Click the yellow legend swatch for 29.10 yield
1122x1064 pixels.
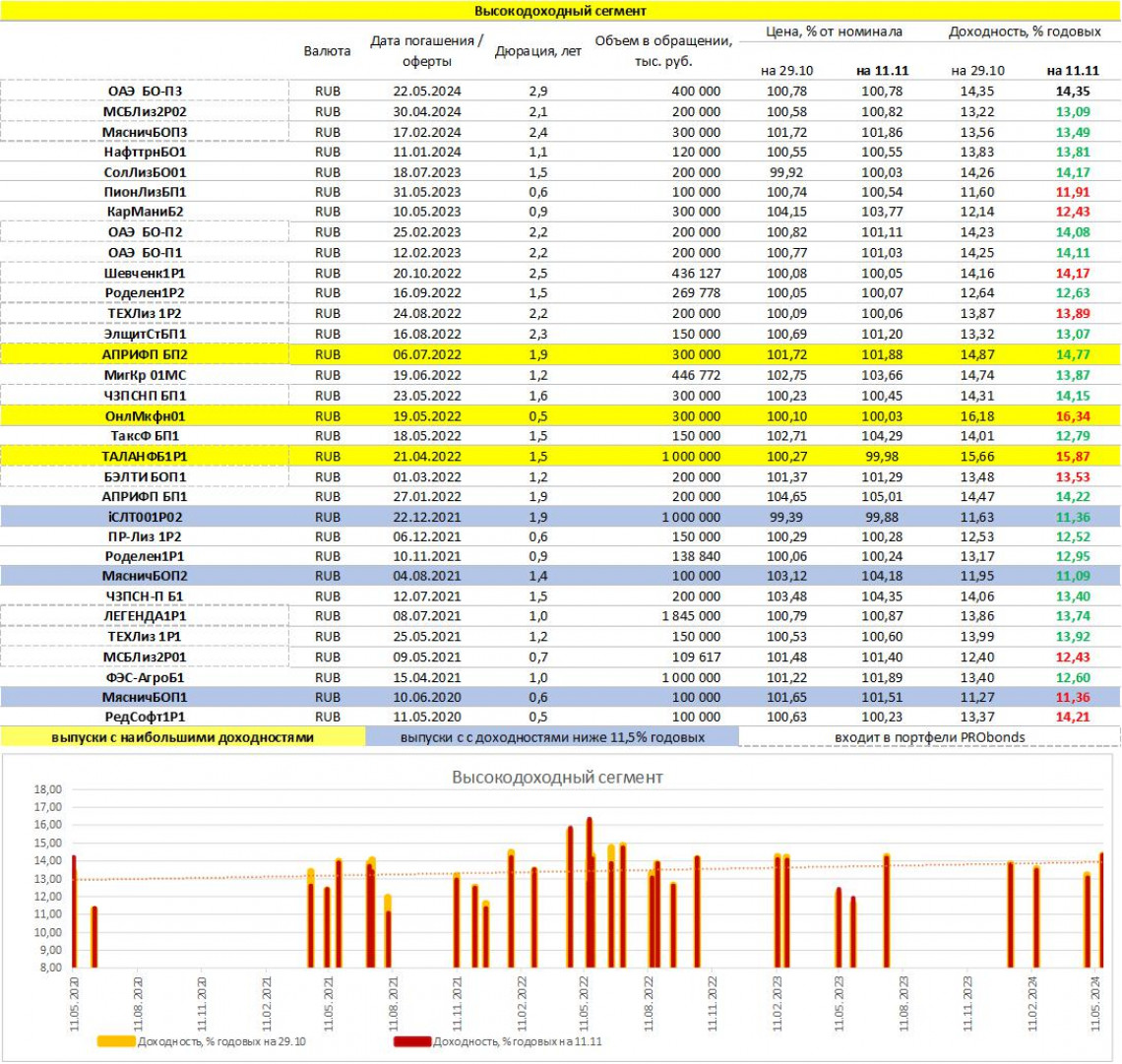[x=116, y=1041]
